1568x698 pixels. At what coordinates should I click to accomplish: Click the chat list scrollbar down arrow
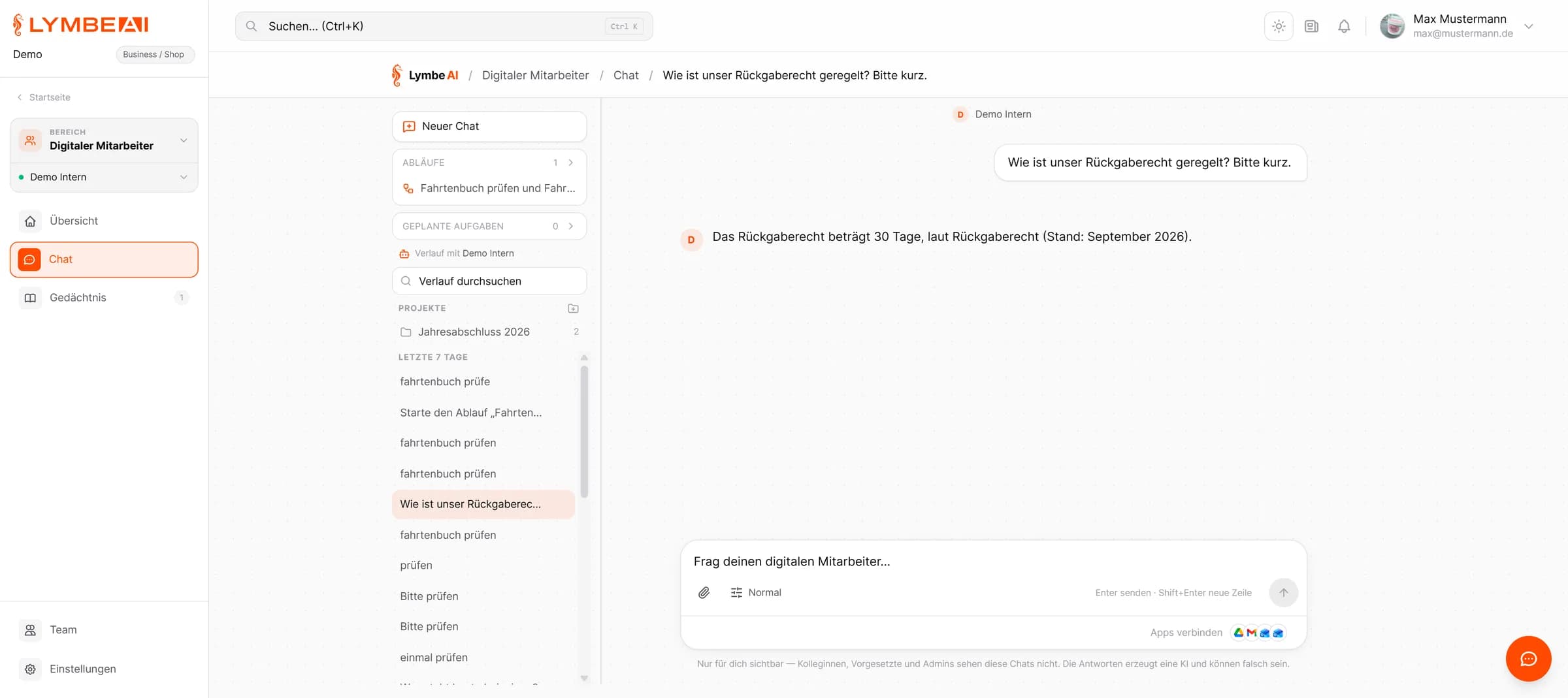tap(584, 678)
